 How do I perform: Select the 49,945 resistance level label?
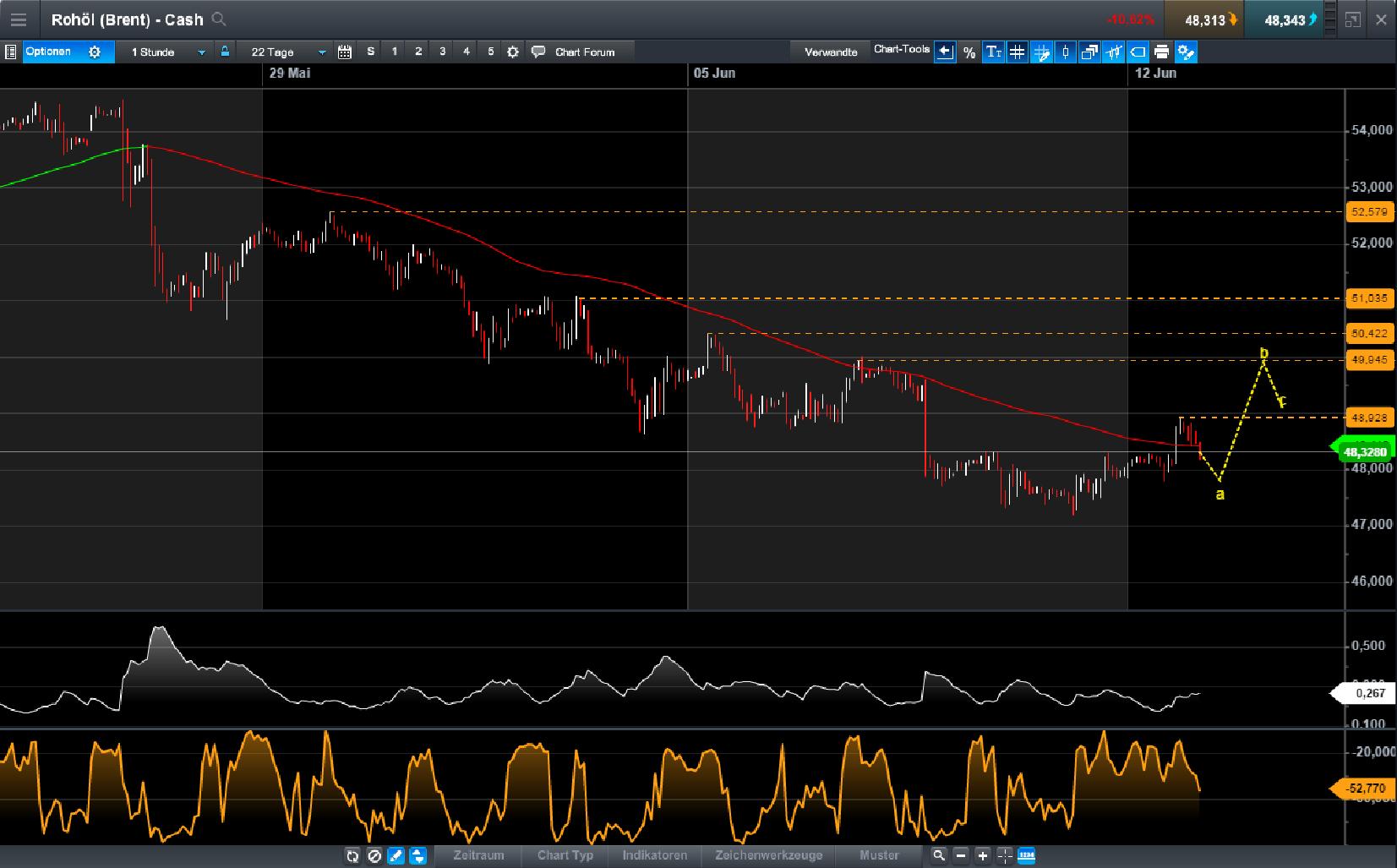click(1370, 361)
